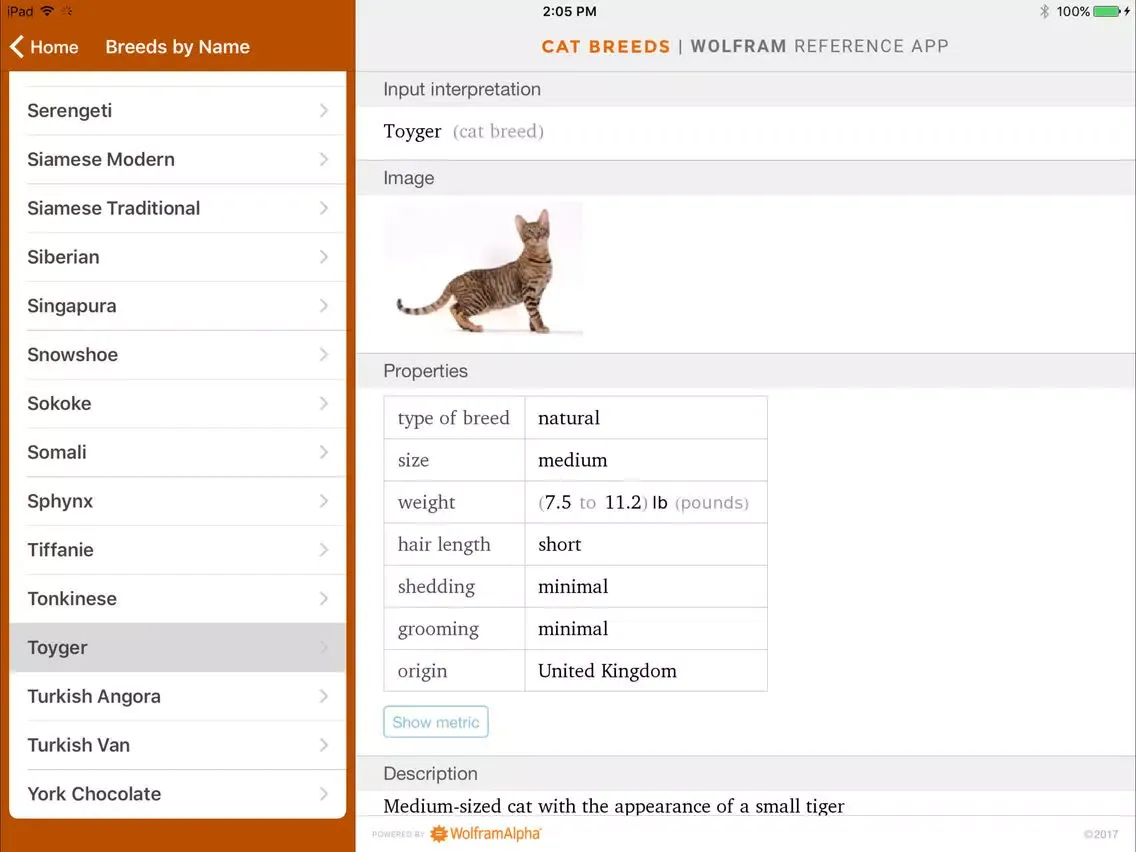Open the Snowshoe breed page

(x=178, y=355)
